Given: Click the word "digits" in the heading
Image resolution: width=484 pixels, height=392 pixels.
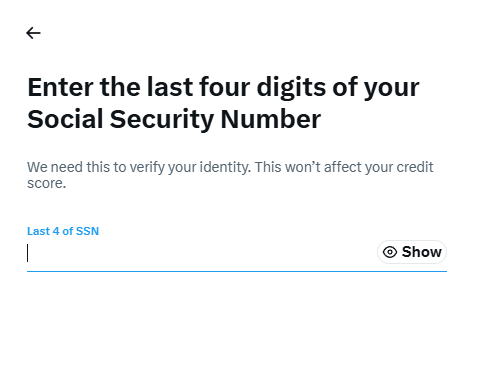Looking at the screenshot, I should point(291,88).
